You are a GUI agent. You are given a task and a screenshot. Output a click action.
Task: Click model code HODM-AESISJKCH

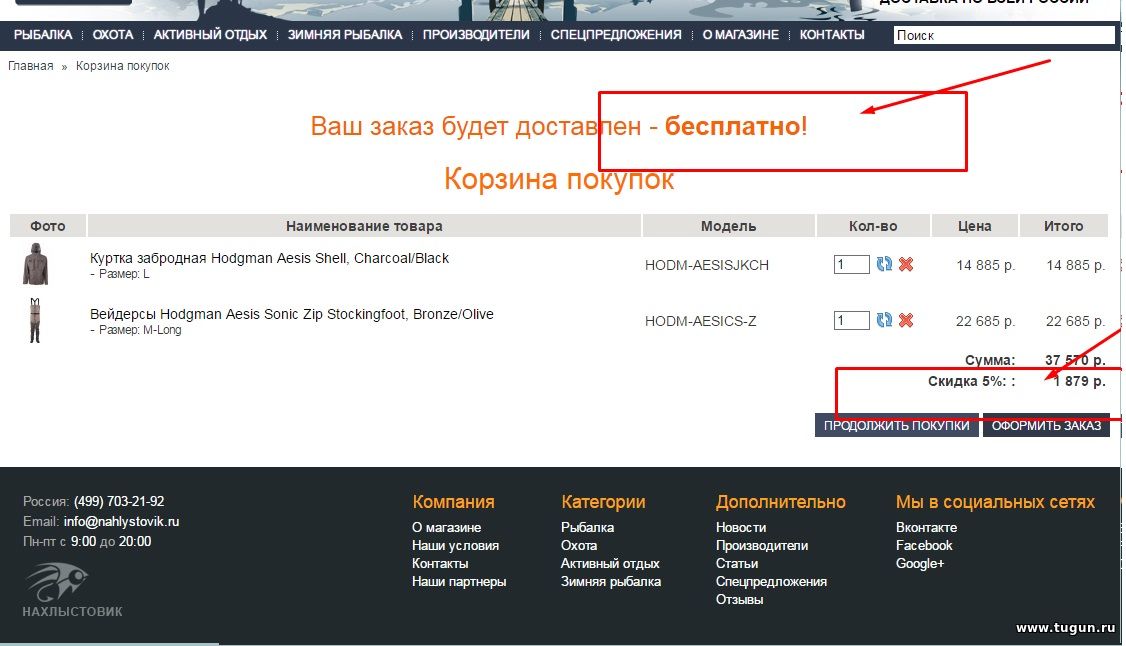tap(707, 265)
